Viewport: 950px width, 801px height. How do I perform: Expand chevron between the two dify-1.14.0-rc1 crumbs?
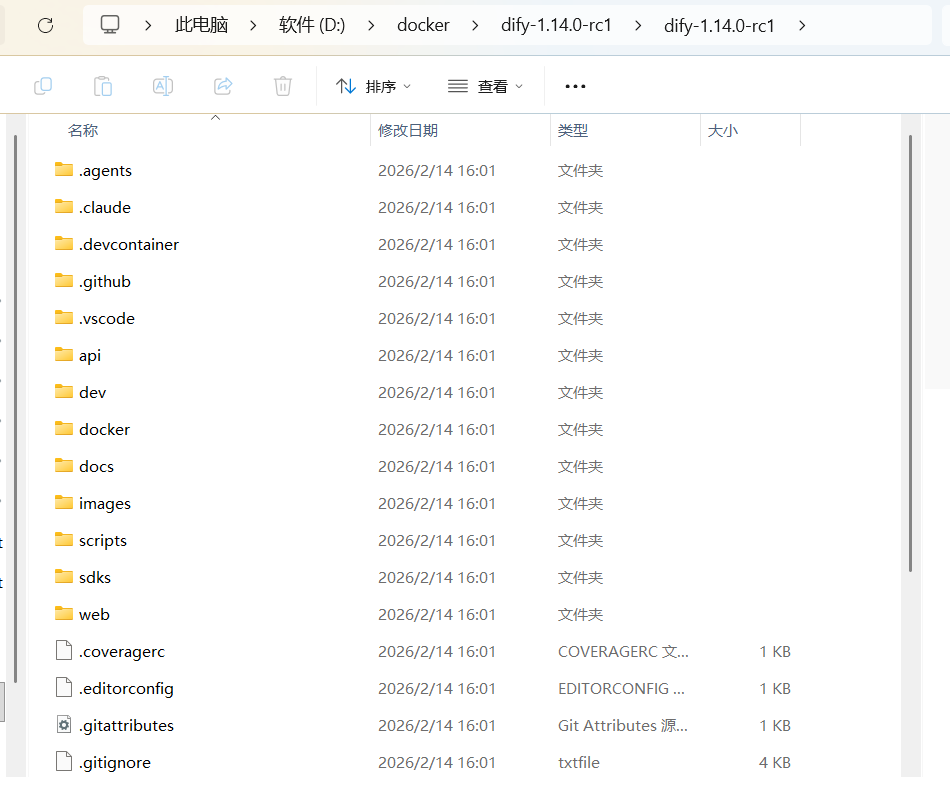[x=638, y=25]
